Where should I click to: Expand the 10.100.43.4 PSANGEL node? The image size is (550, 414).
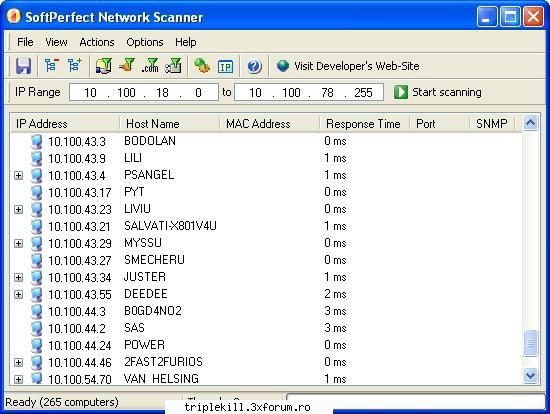pyautogui.click(x=19, y=175)
